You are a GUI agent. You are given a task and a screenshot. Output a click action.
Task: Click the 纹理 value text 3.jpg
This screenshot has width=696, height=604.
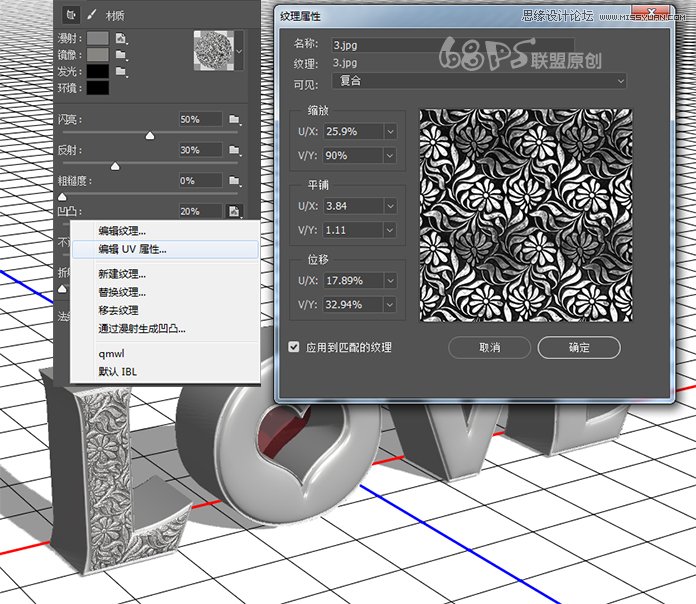345,63
